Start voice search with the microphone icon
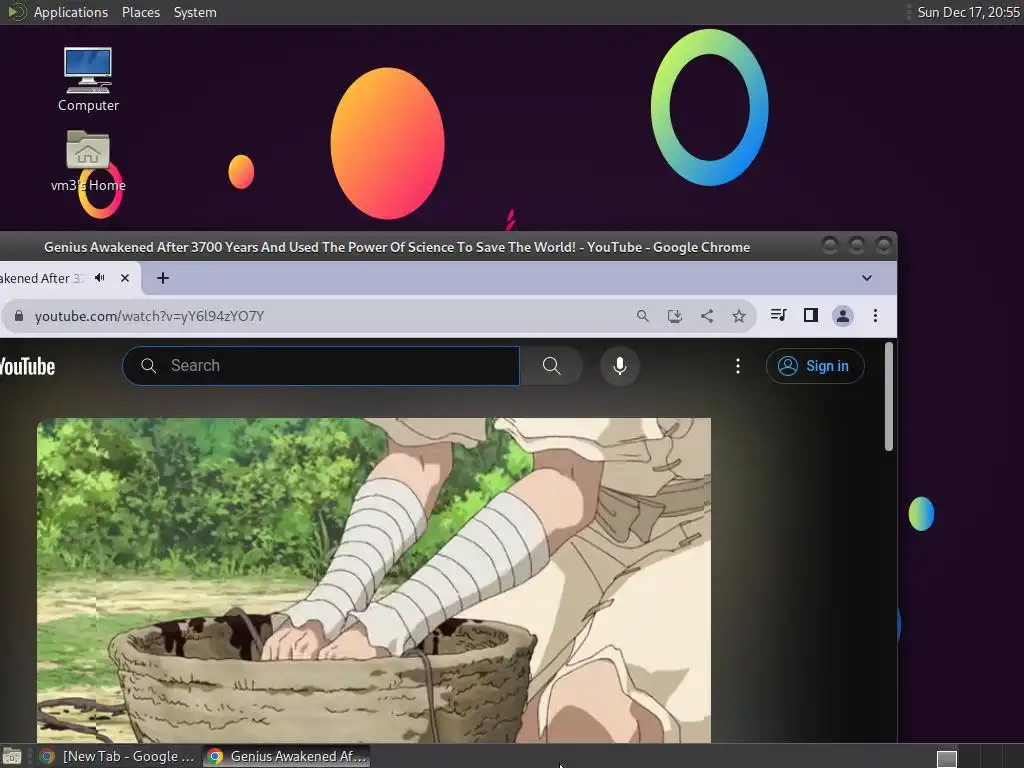Screen dimensions: 1024x768 pyautogui.click(x=620, y=366)
